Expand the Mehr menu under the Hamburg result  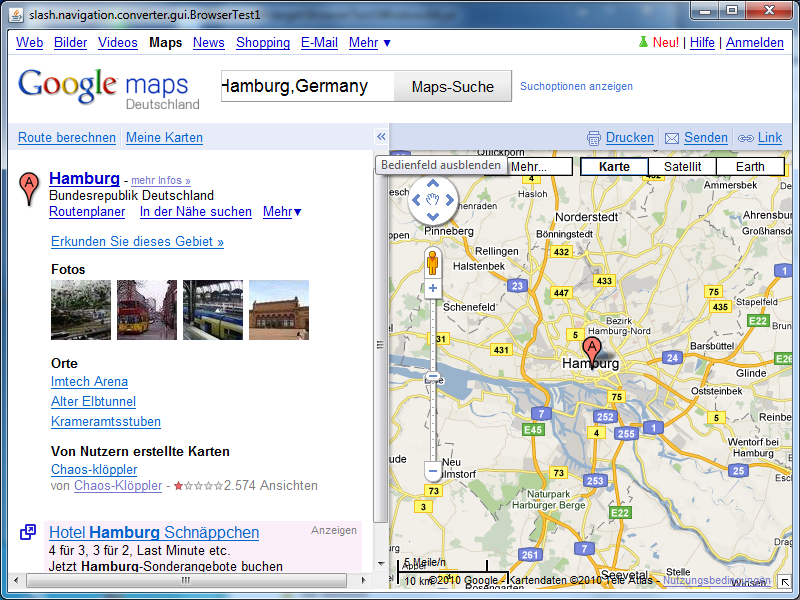[282, 212]
